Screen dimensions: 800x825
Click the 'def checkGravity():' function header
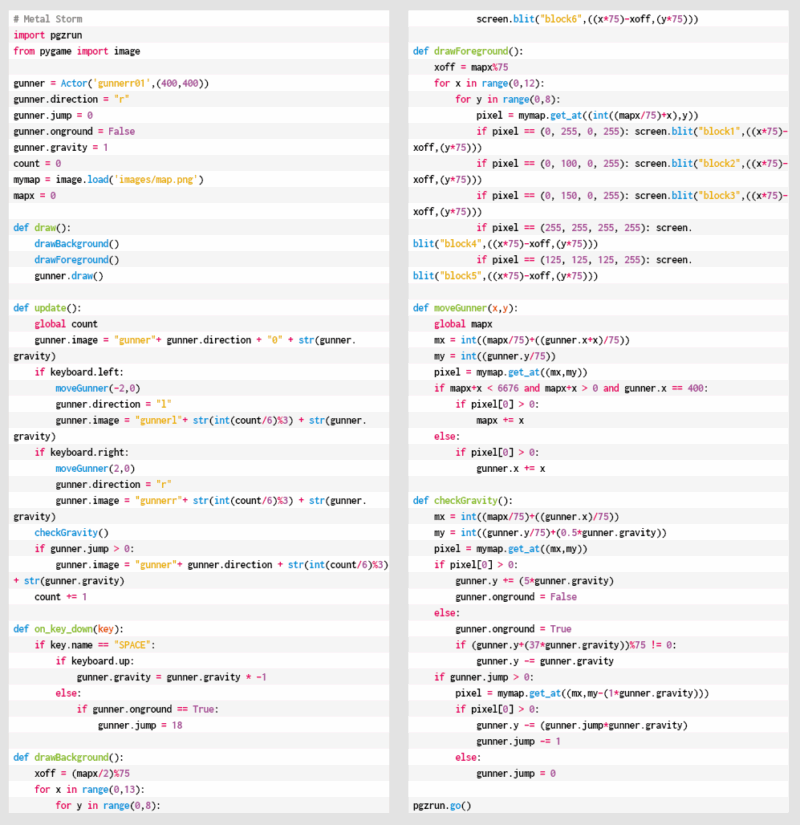pos(462,500)
